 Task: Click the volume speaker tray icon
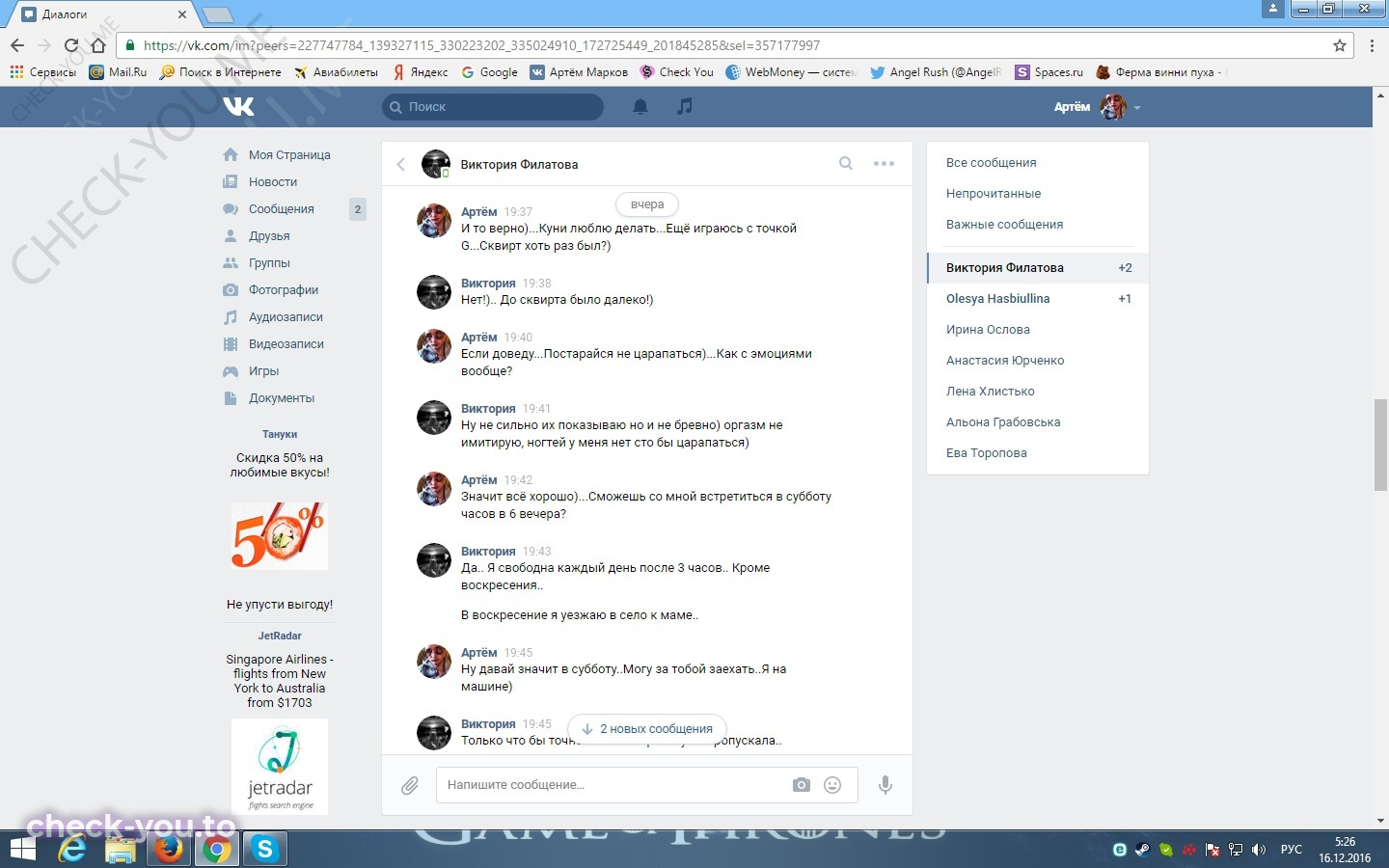pos(1258,850)
